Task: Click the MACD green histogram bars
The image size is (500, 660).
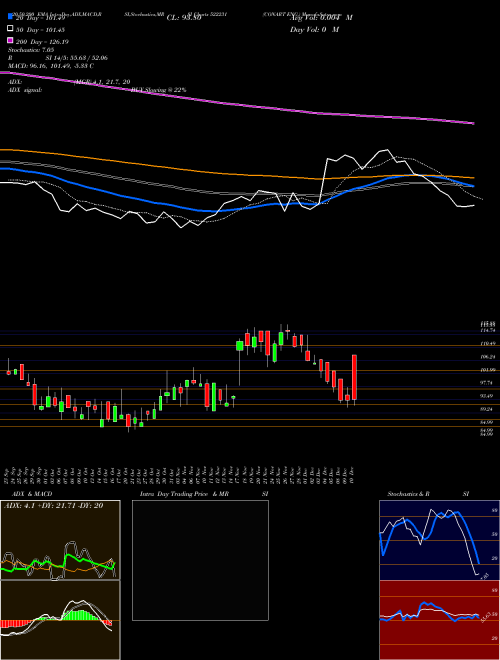Action: (x=81, y=615)
